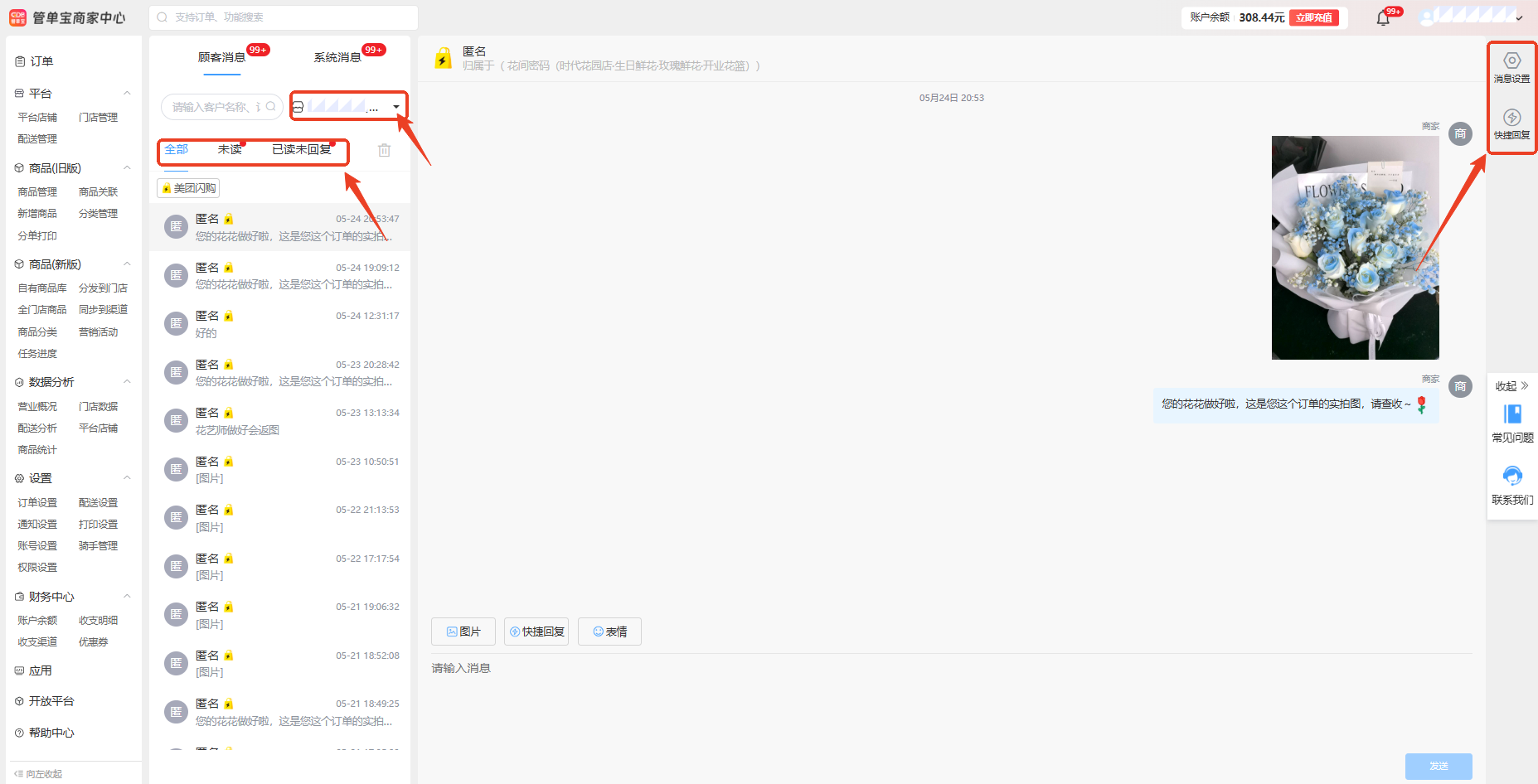Click the merchant avatar beside the text message
The width and height of the screenshot is (1538, 784).
point(1460,386)
